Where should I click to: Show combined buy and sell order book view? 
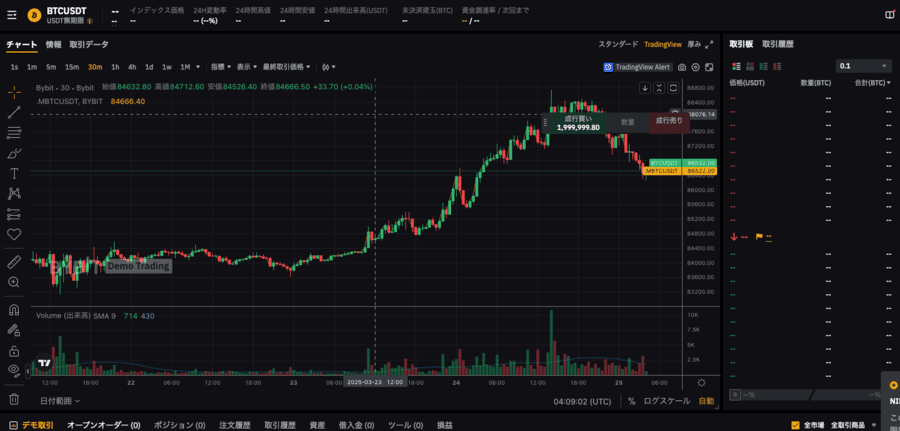[x=736, y=67]
